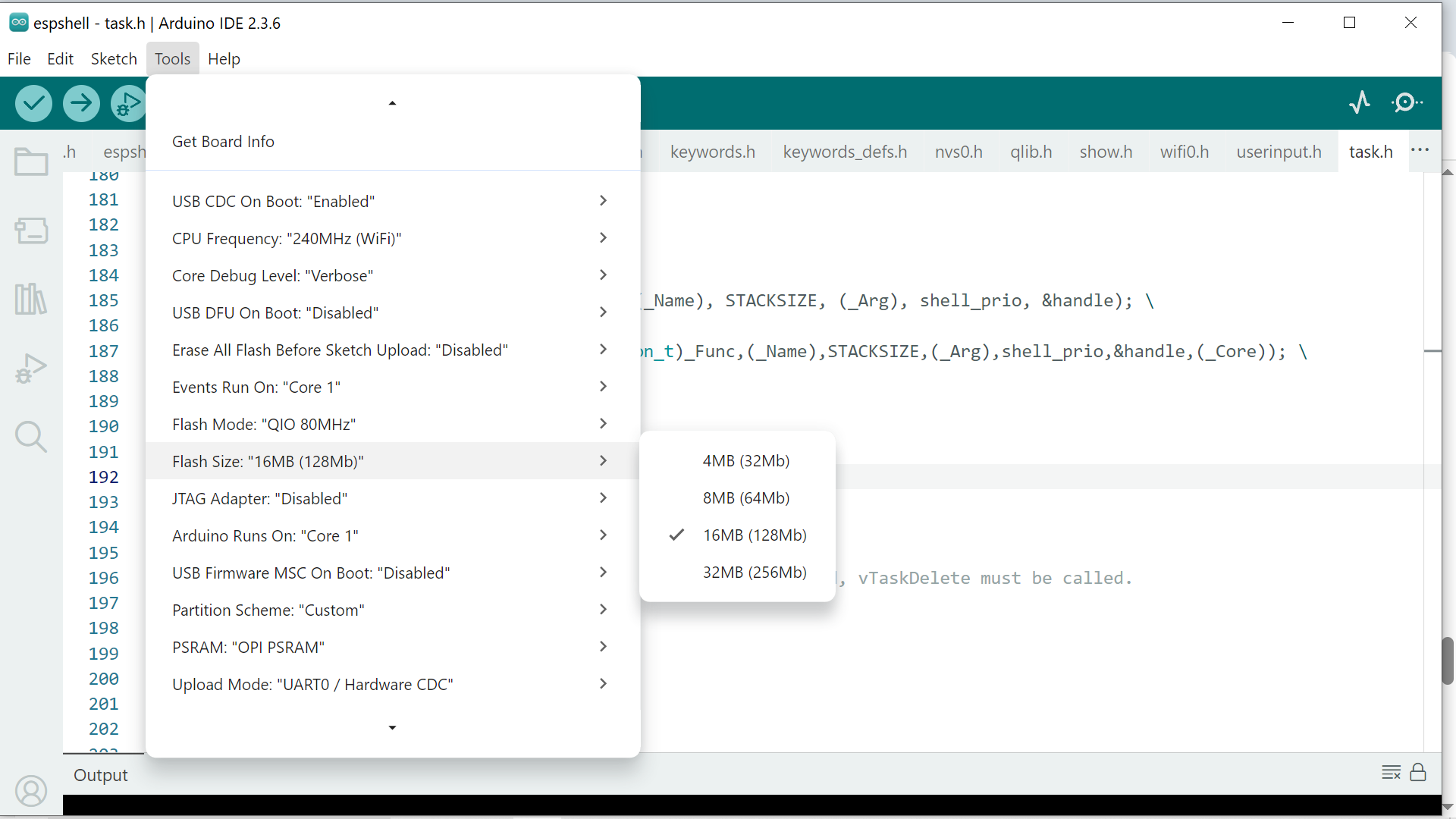
Task: Expand the Flash Mode submenu
Action: [393, 424]
